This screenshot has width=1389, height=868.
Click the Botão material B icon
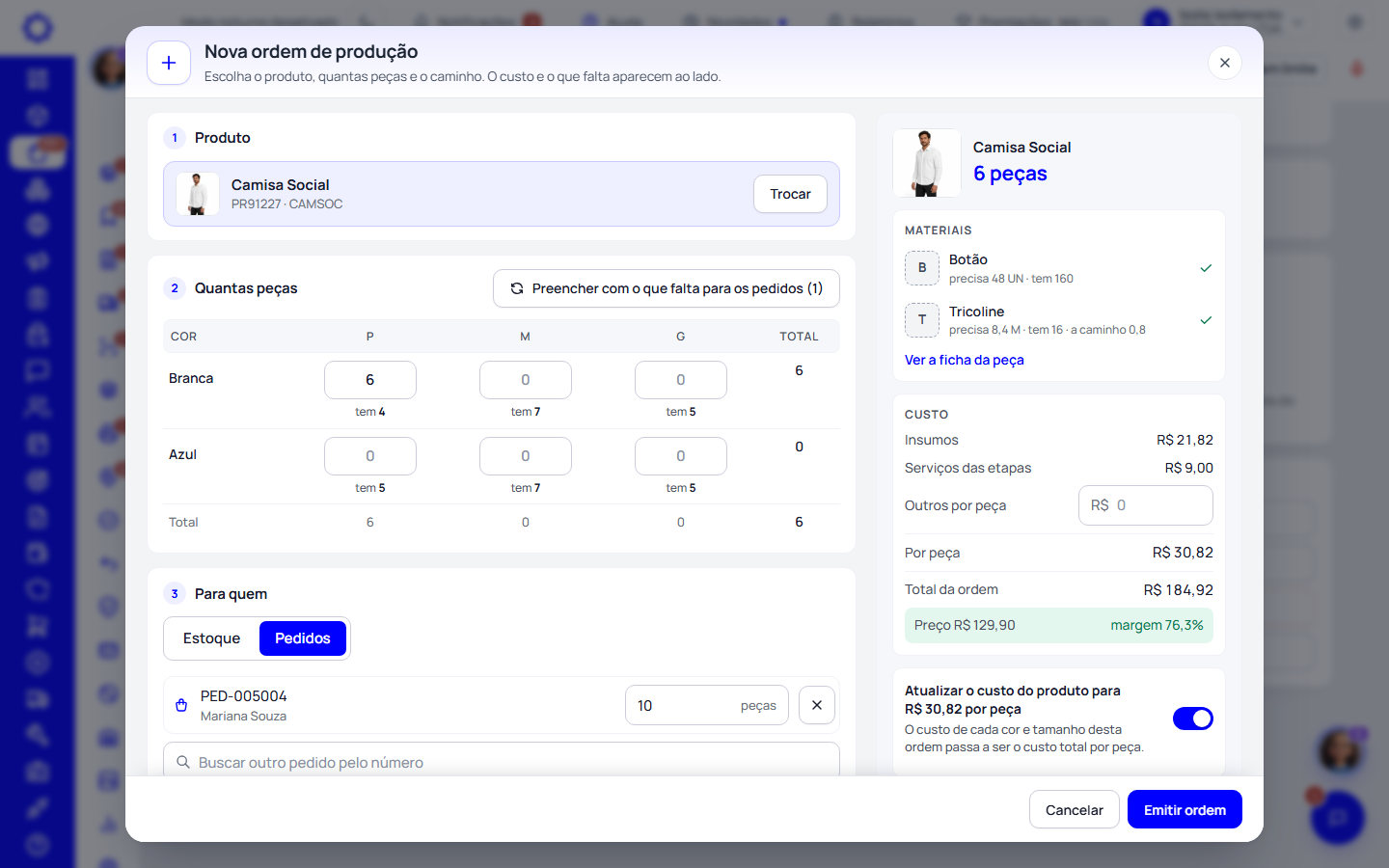pyautogui.click(x=922, y=268)
